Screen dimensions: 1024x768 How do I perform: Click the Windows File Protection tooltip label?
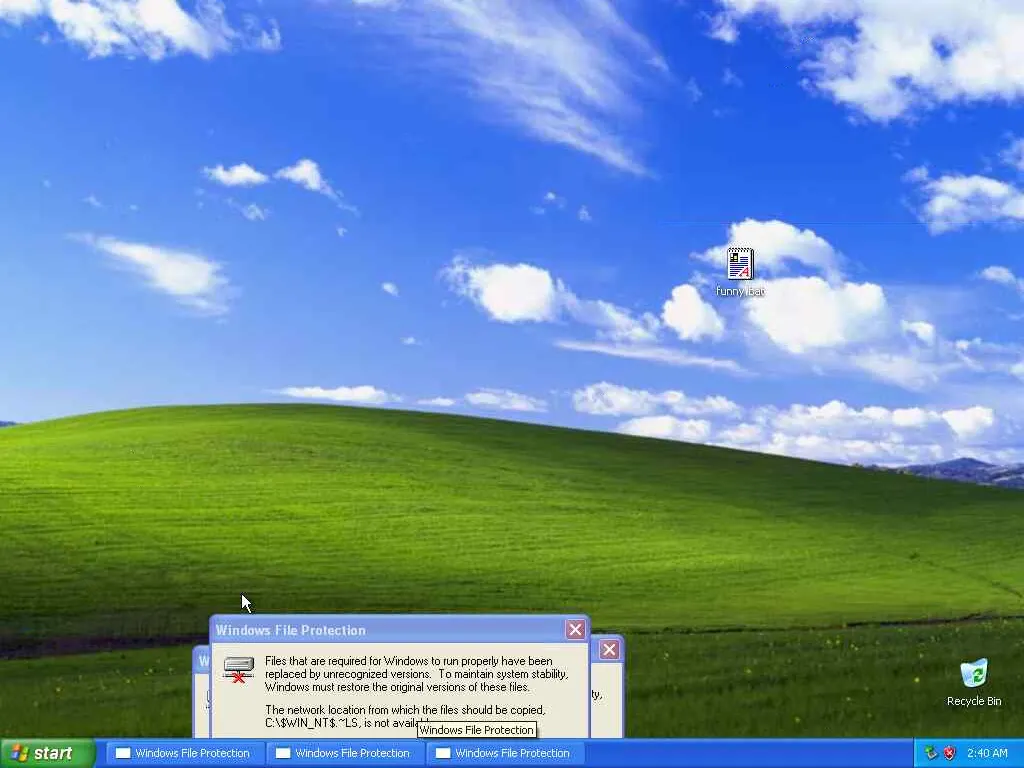477,730
